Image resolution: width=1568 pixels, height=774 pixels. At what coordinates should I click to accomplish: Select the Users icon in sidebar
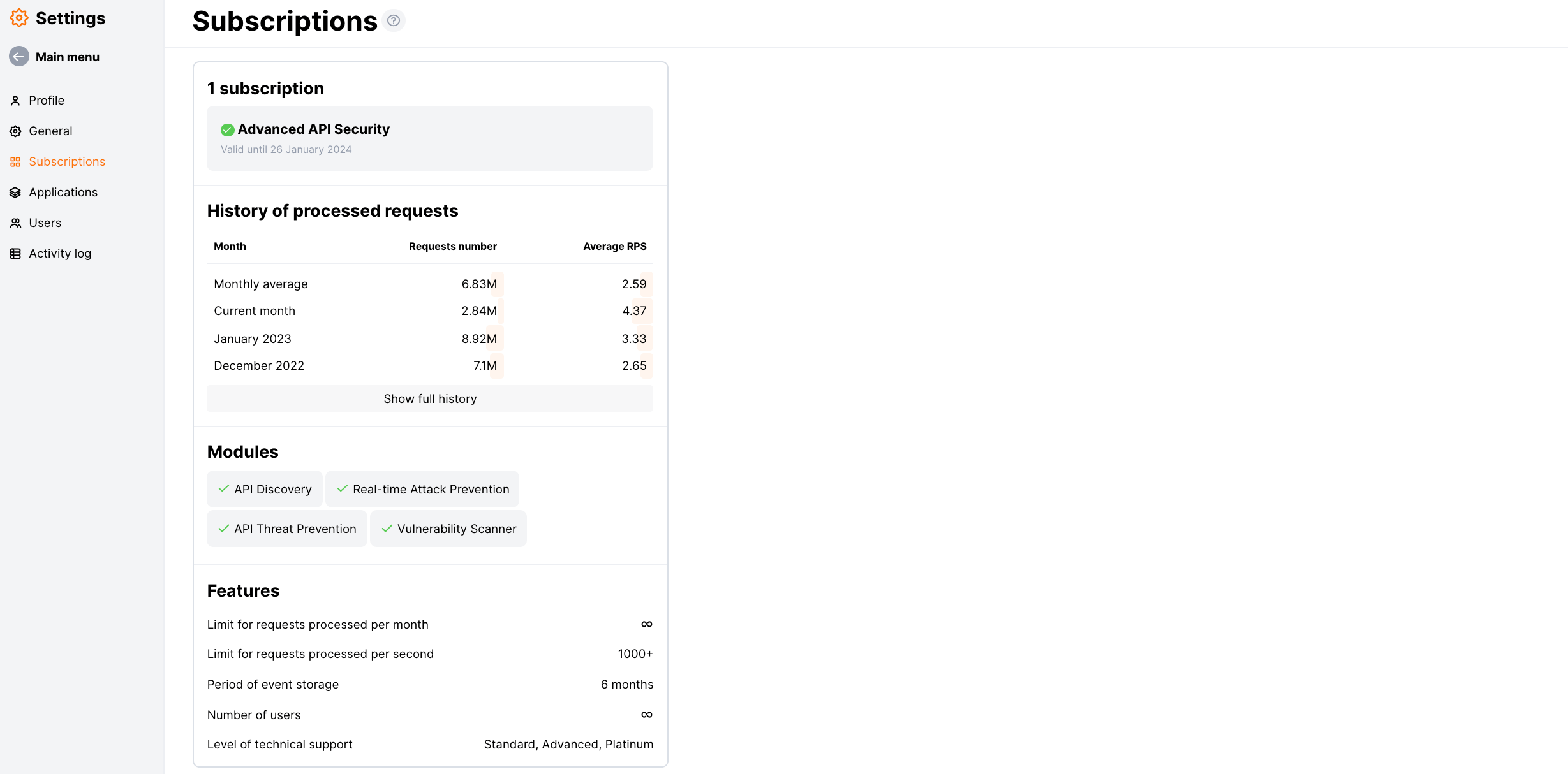click(15, 223)
